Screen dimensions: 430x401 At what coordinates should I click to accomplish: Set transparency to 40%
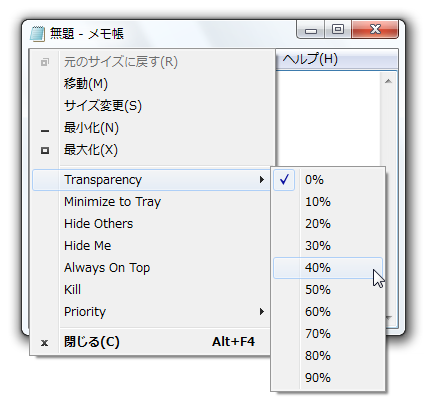click(x=328, y=268)
